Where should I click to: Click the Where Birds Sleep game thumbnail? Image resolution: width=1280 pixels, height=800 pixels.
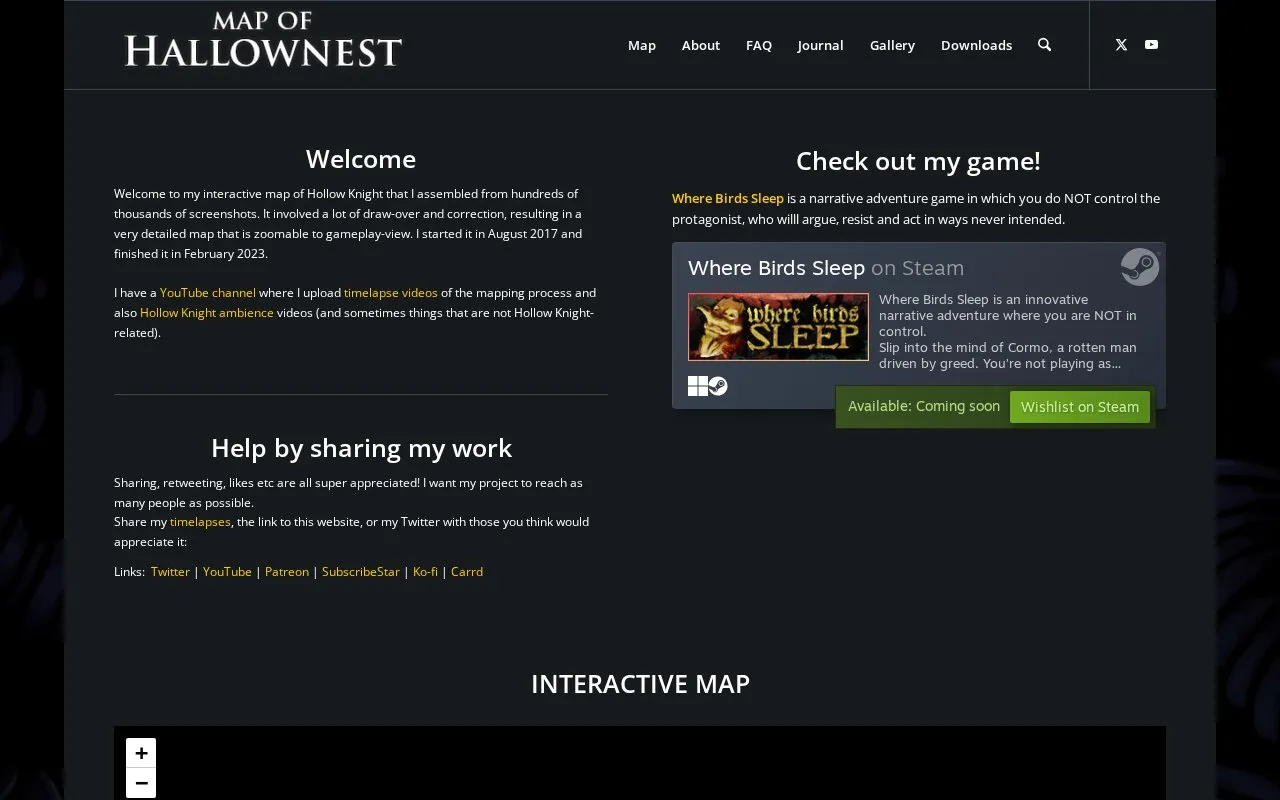(778, 327)
